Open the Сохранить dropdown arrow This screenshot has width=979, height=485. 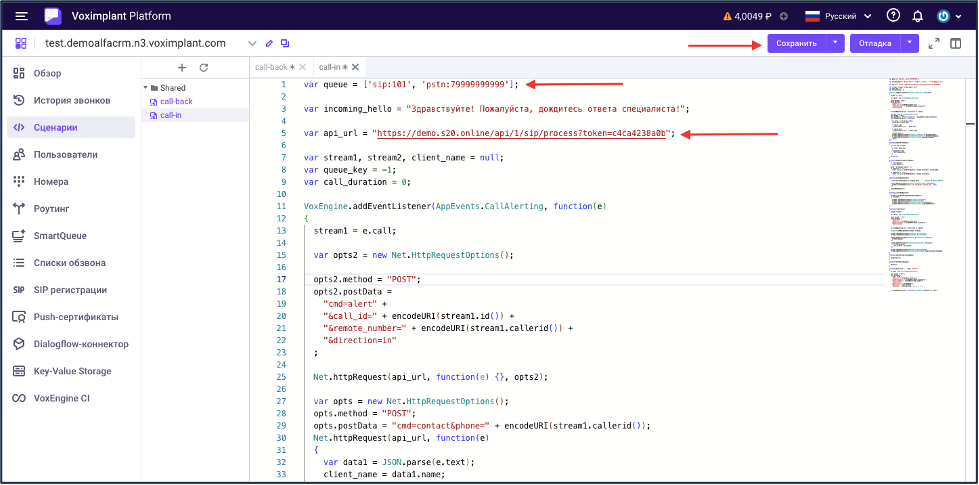[835, 43]
